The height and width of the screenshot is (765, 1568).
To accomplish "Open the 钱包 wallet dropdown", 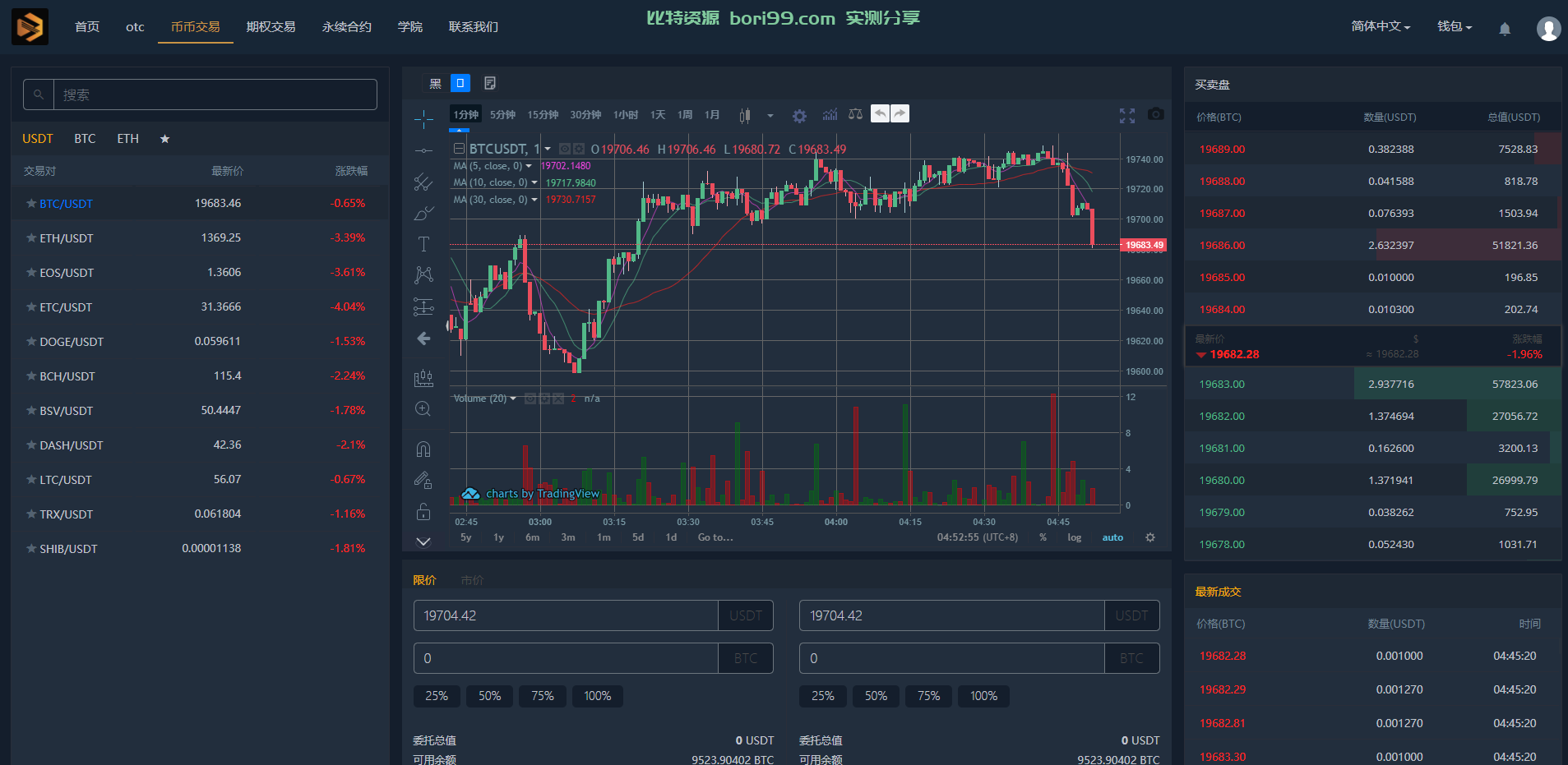I will (1455, 26).
